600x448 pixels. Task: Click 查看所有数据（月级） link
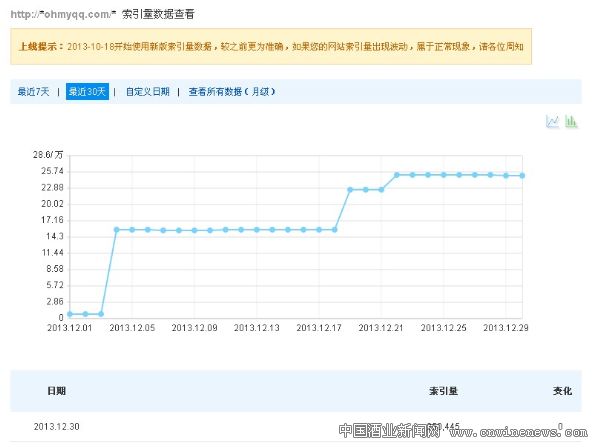pyautogui.click(x=232, y=92)
